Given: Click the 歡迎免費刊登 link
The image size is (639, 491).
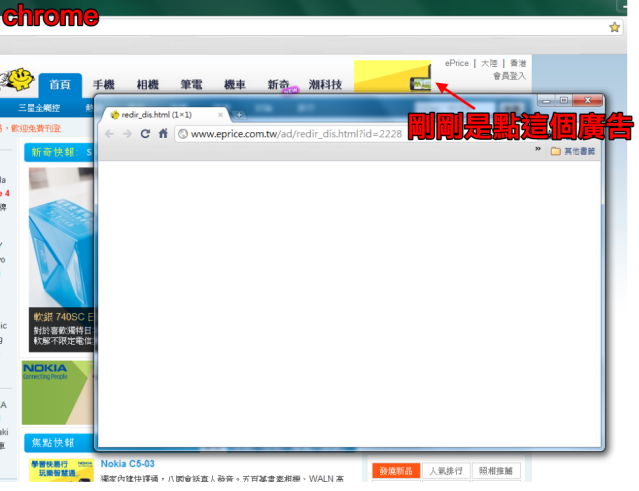Looking at the screenshot, I should click(x=36, y=128).
